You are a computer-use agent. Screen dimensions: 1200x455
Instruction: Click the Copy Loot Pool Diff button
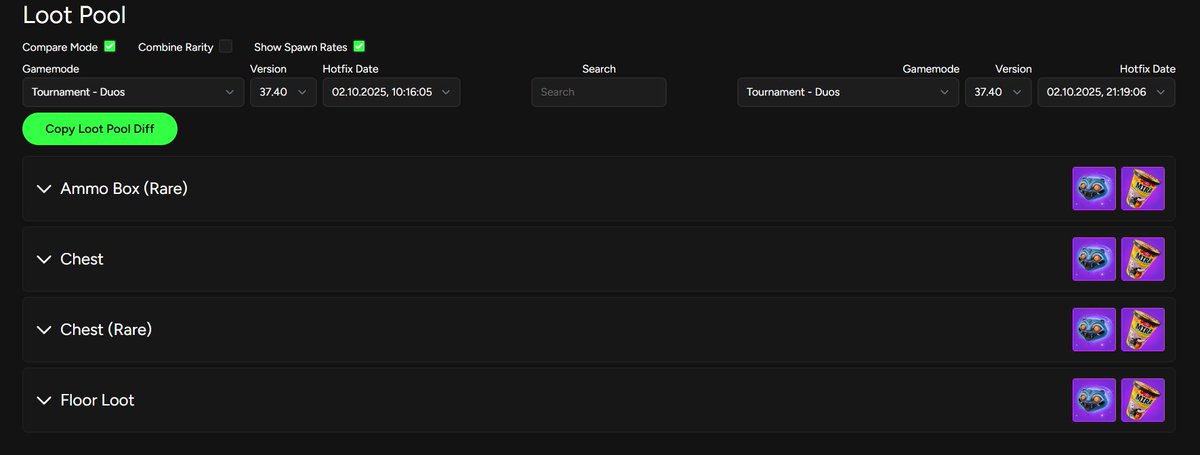(100, 129)
